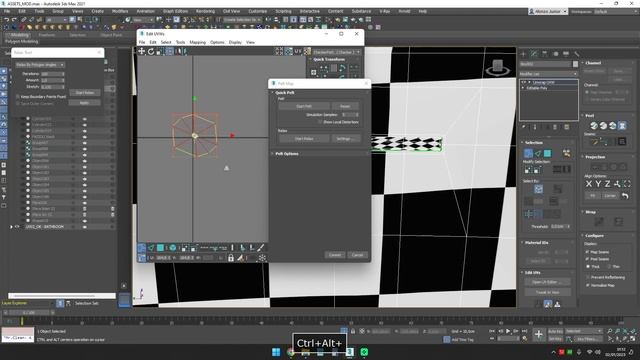Image resolution: width=640 pixels, height=360 pixels.
Task: Click the viewport navigation cube
Action: (497, 67)
